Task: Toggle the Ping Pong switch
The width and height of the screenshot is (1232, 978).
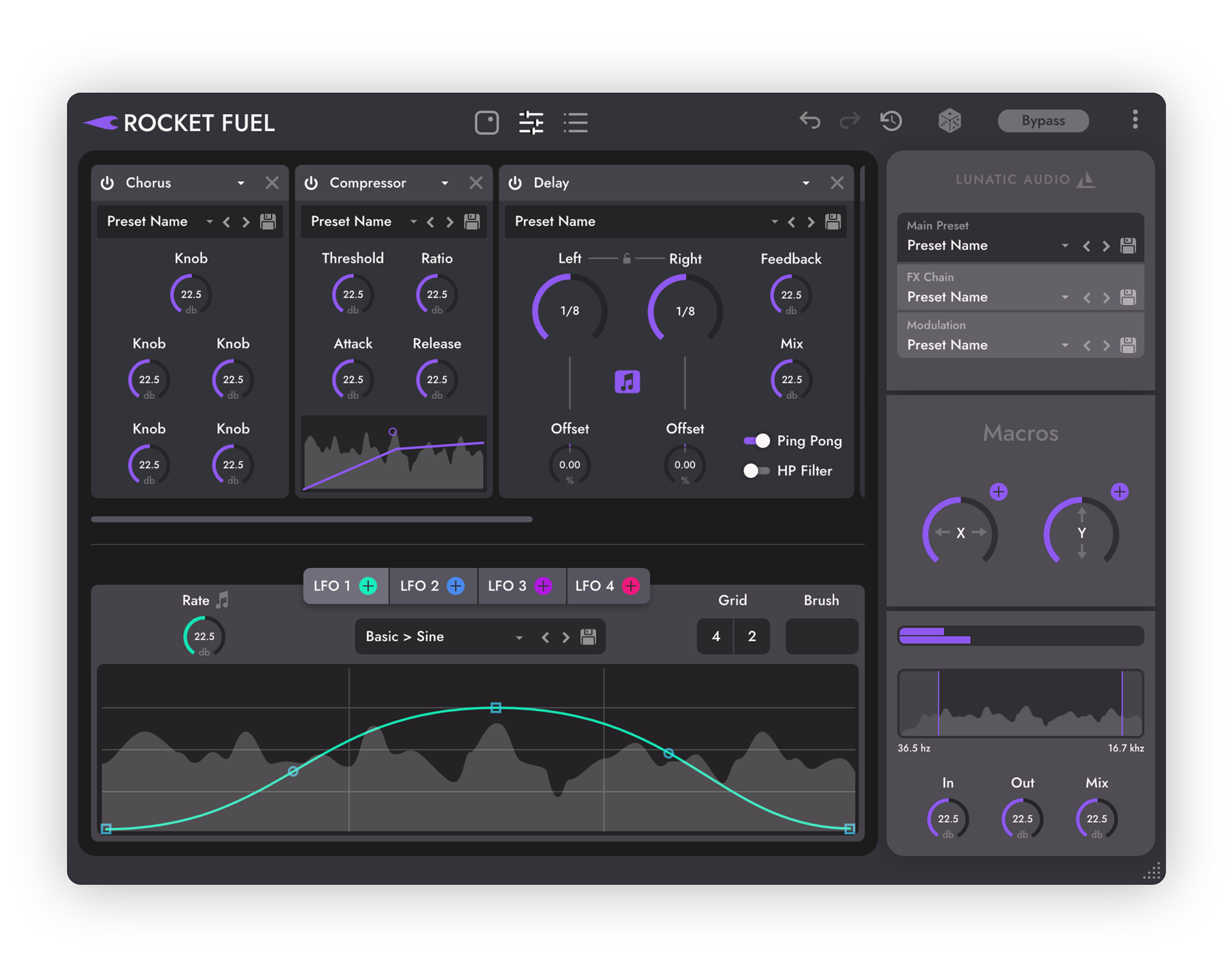Action: coord(757,441)
